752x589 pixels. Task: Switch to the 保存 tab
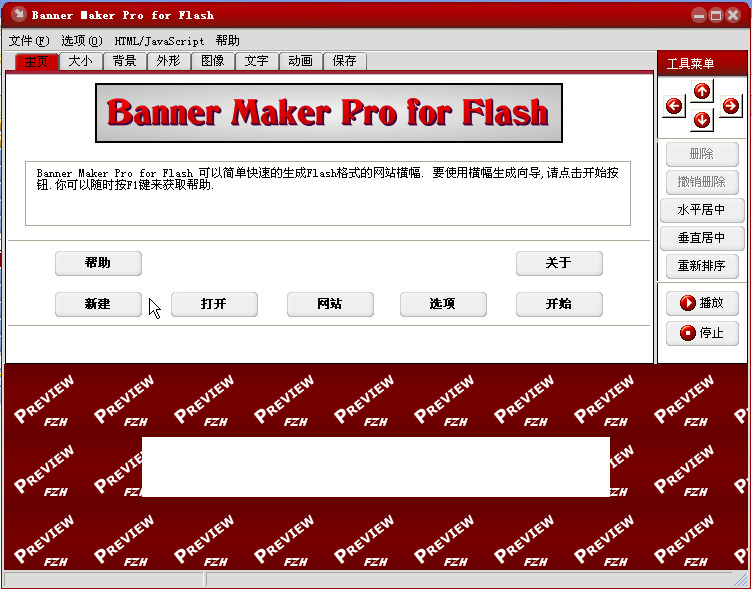(344, 61)
